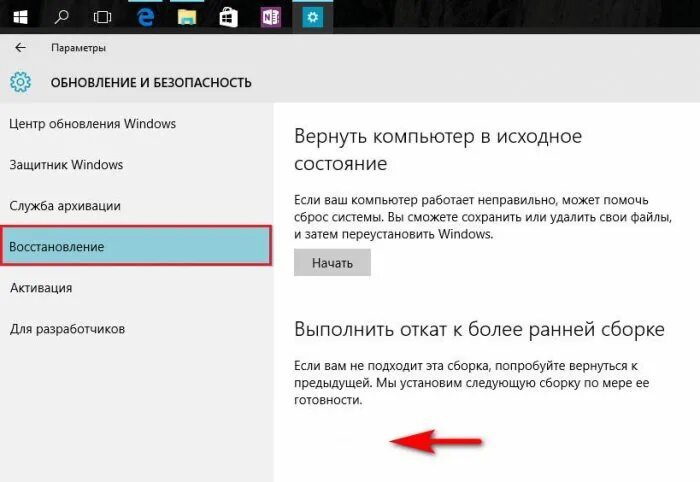Go back using the arrow in Параметры
Image resolution: width=700 pixels, height=482 pixels.
pos(20,48)
